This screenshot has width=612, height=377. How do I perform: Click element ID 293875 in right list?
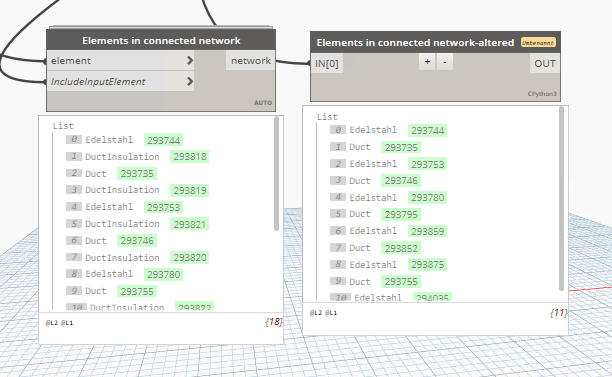[427, 265]
